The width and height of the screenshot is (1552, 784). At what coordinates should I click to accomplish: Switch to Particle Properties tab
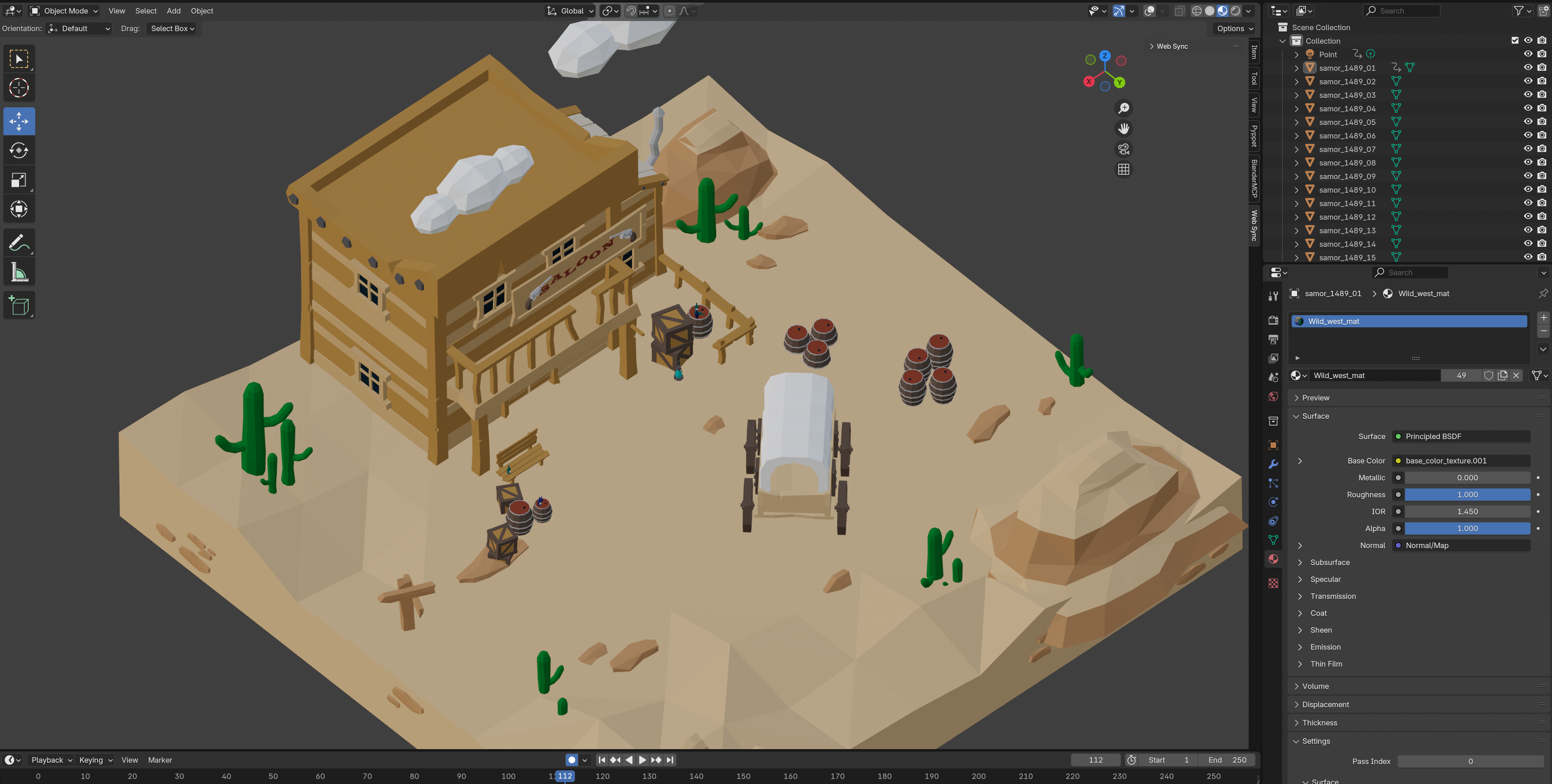point(1273,483)
